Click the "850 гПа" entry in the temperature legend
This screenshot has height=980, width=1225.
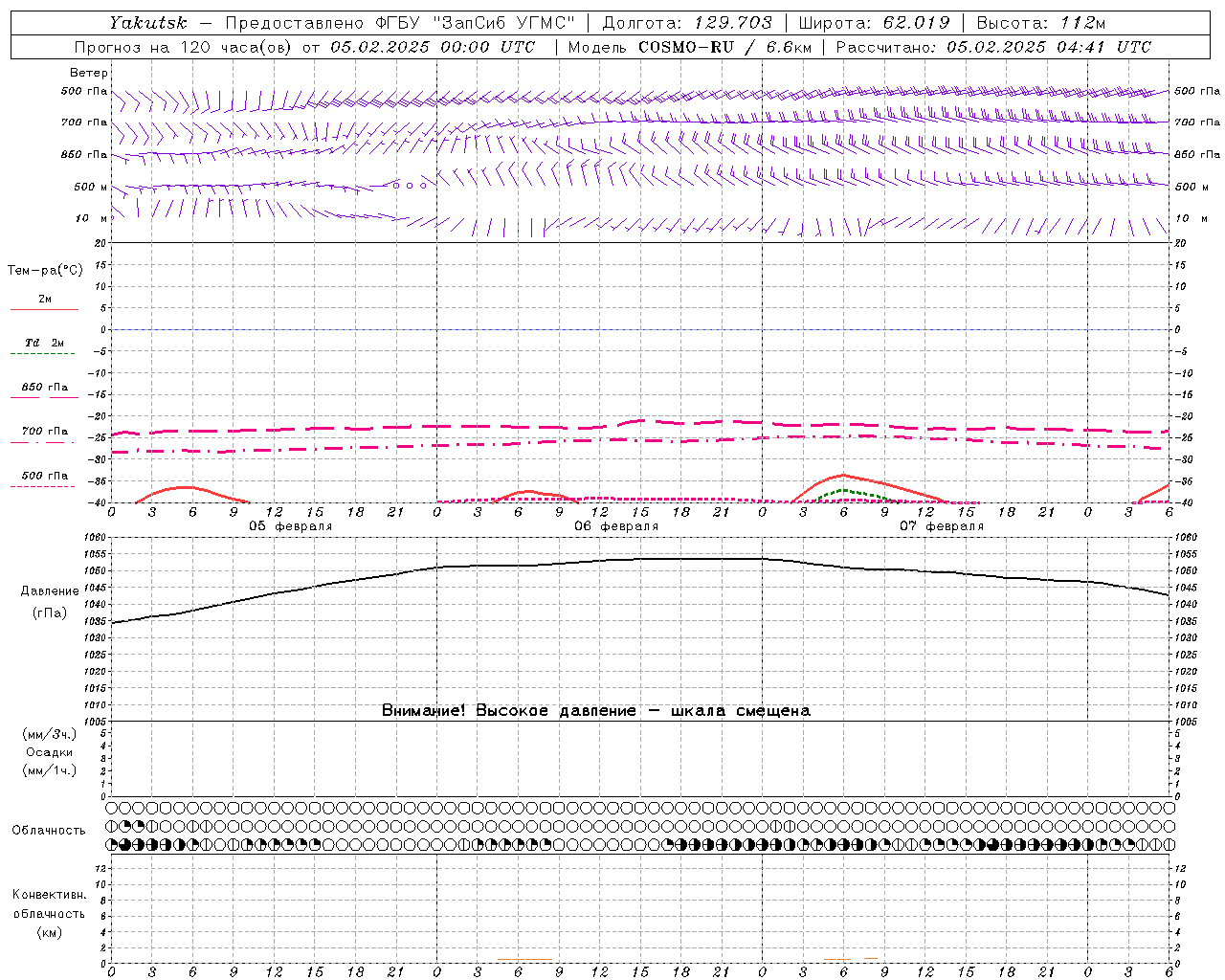pyautogui.click(x=45, y=388)
